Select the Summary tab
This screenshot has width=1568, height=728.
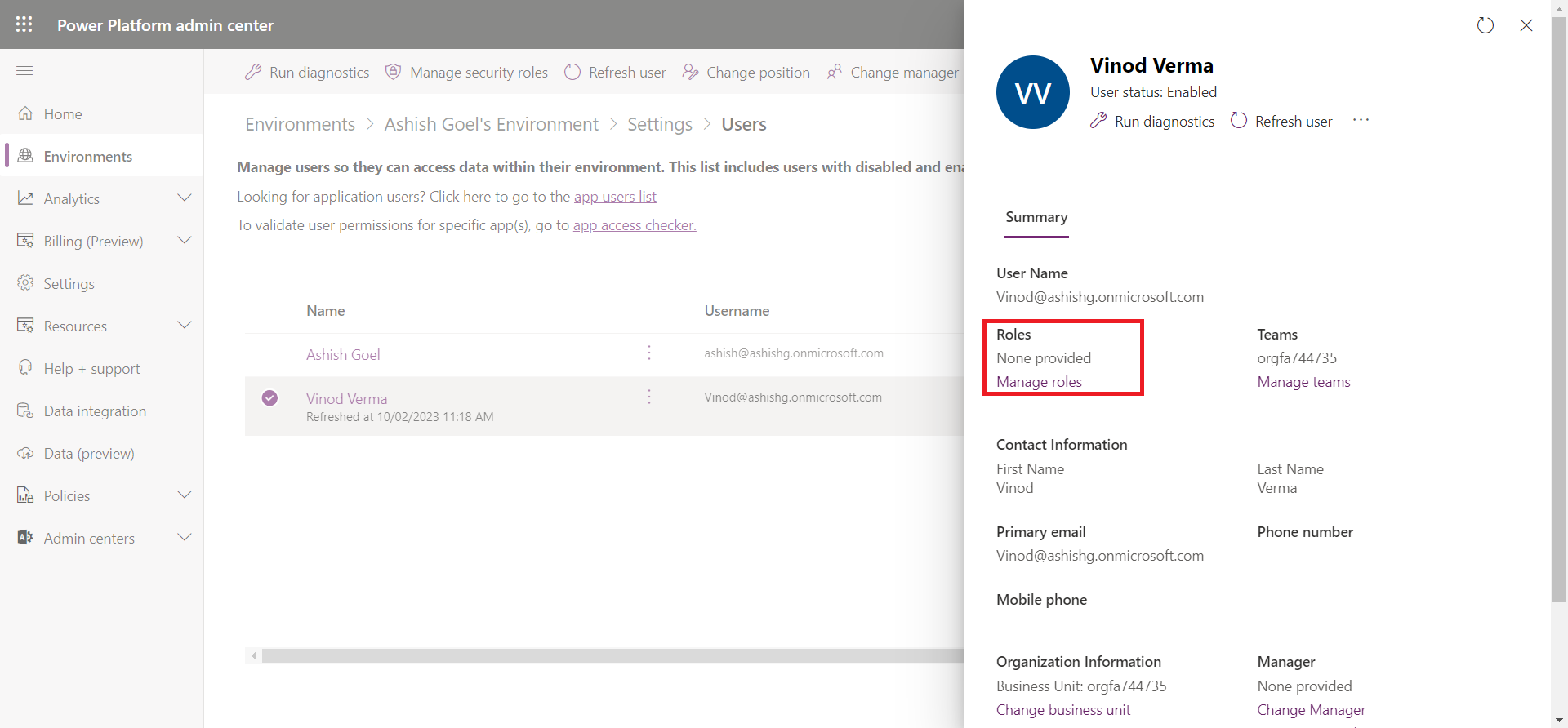click(x=1036, y=217)
